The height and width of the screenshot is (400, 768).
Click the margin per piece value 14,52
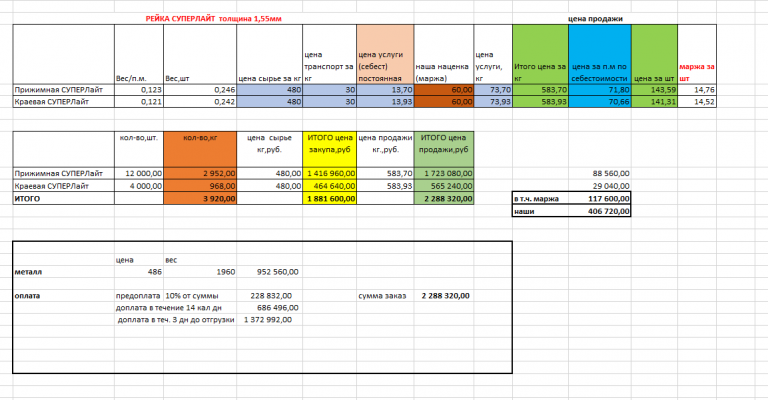point(697,102)
